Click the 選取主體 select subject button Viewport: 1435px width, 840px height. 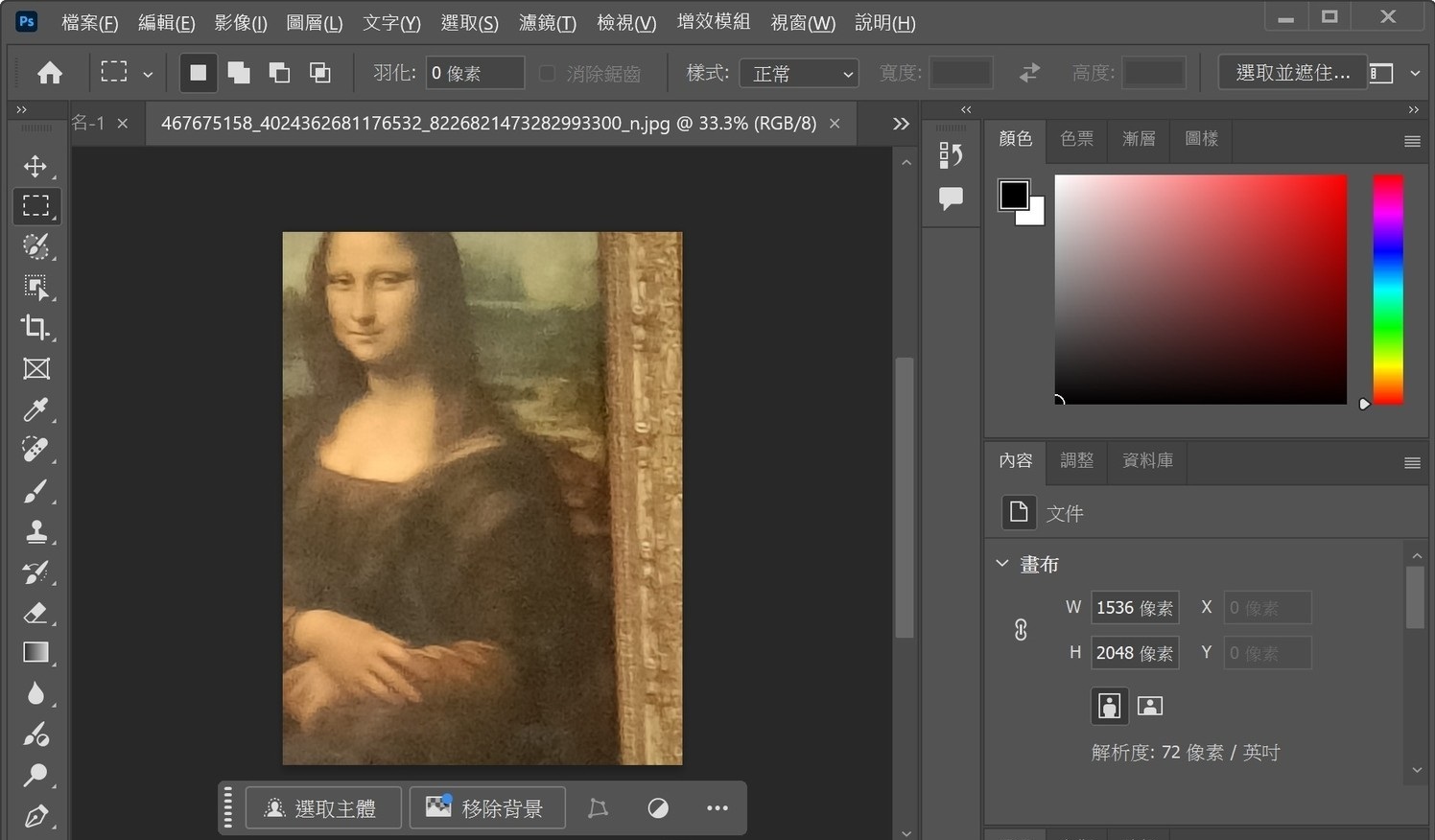(322, 808)
